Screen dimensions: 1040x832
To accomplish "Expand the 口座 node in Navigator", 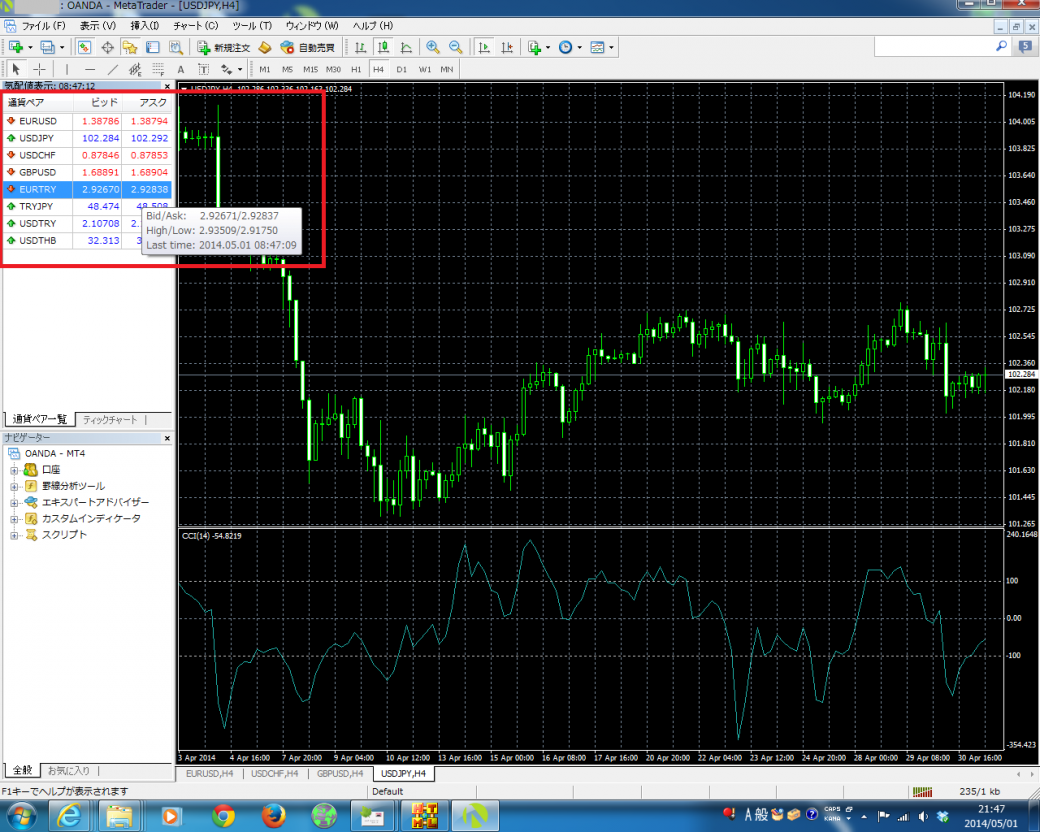I will pyautogui.click(x=14, y=469).
